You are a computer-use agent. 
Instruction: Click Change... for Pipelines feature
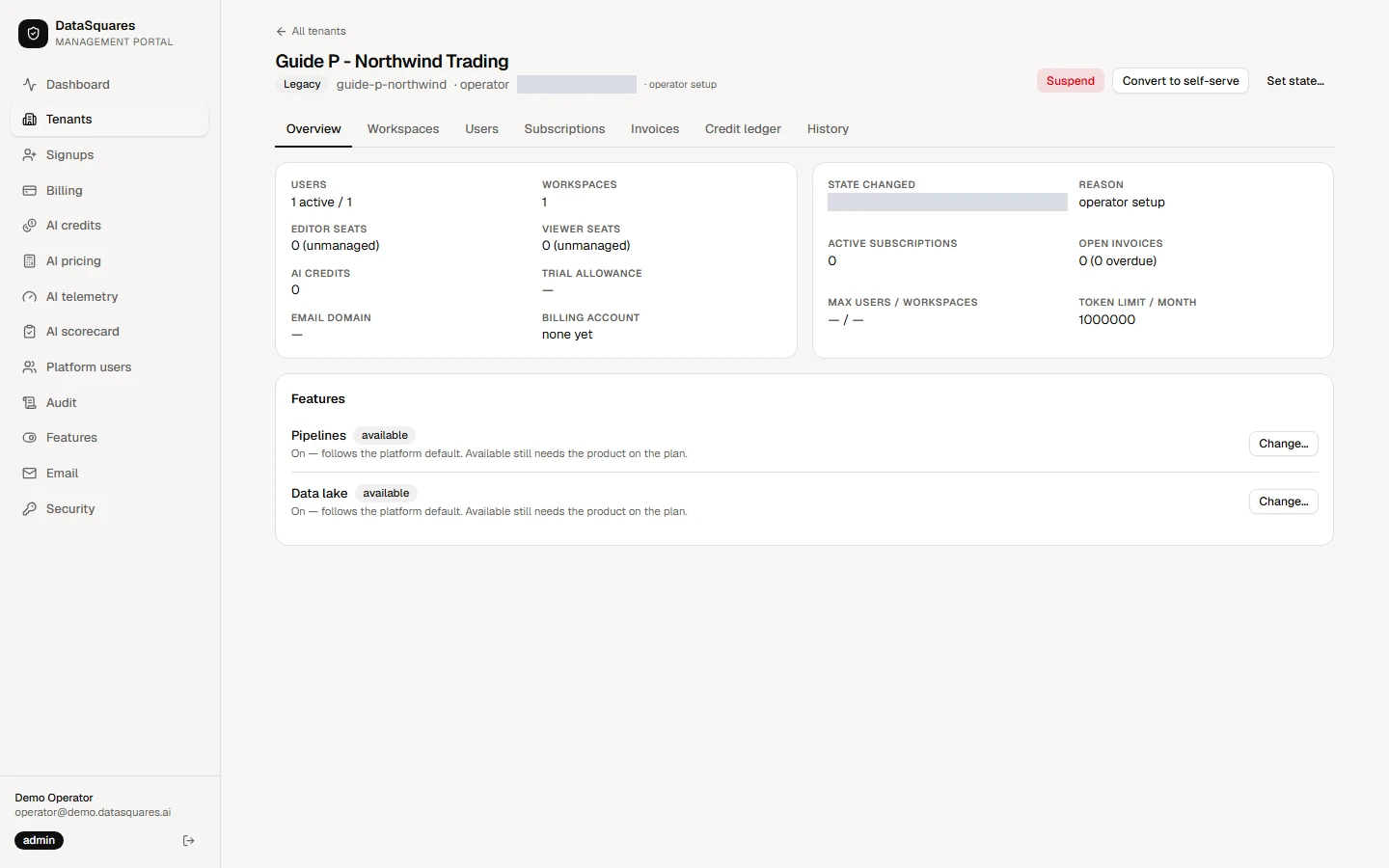(1284, 444)
